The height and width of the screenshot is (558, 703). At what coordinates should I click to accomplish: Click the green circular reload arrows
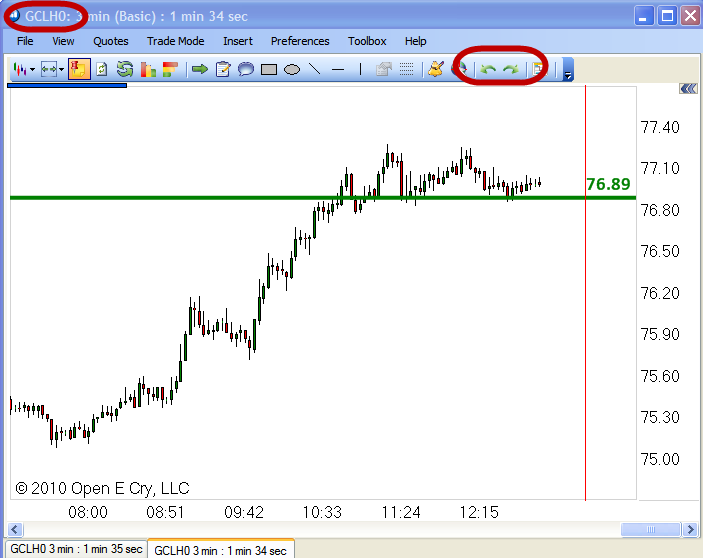(x=125, y=69)
